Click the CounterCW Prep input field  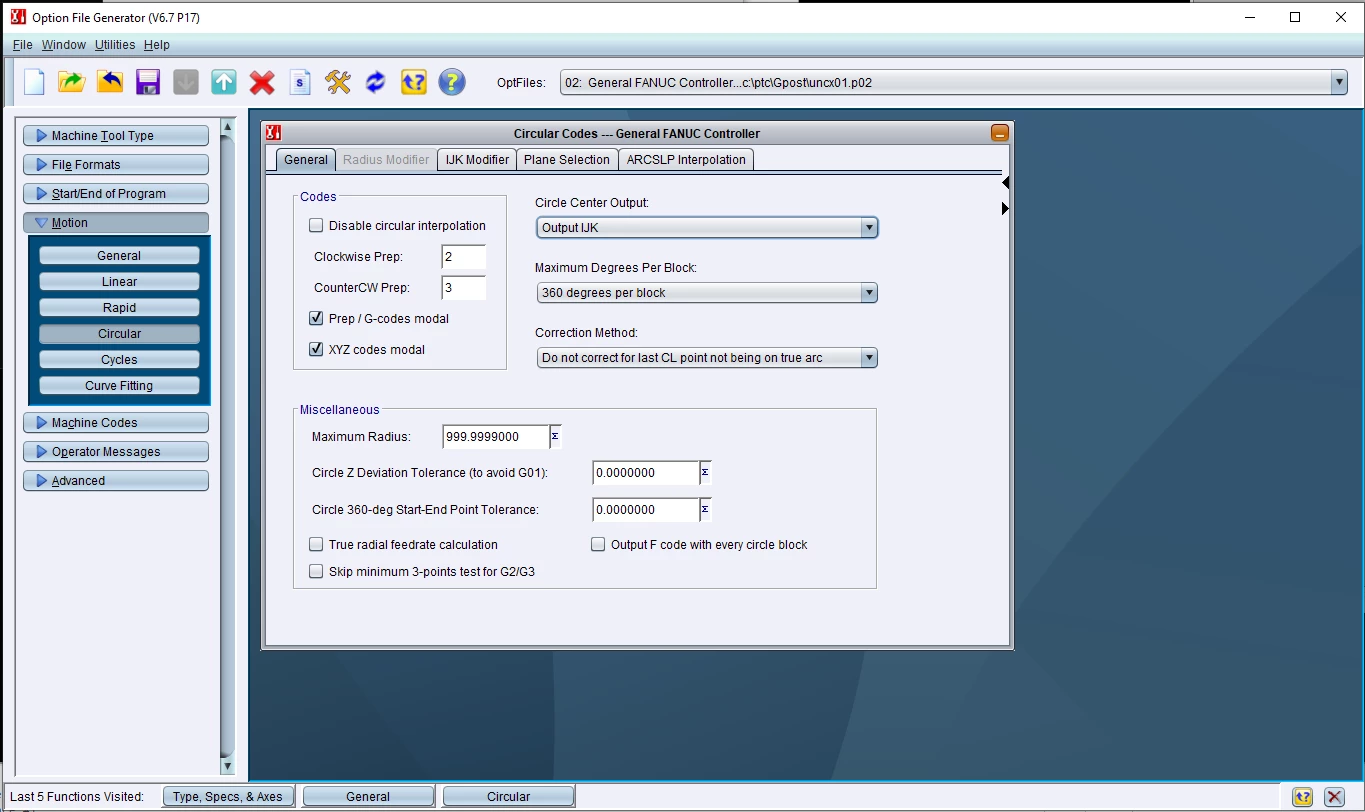[464, 288]
